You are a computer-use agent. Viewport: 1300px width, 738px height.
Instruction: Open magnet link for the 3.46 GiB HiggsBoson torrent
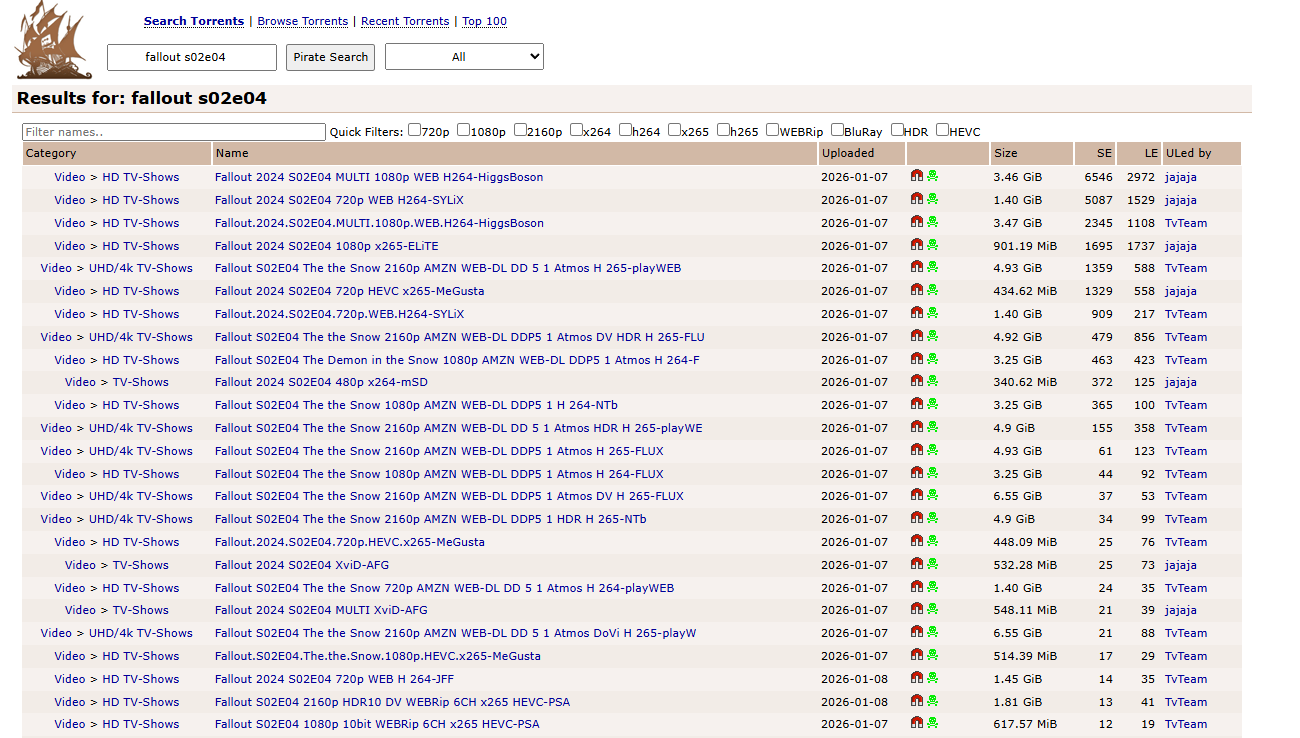click(916, 176)
